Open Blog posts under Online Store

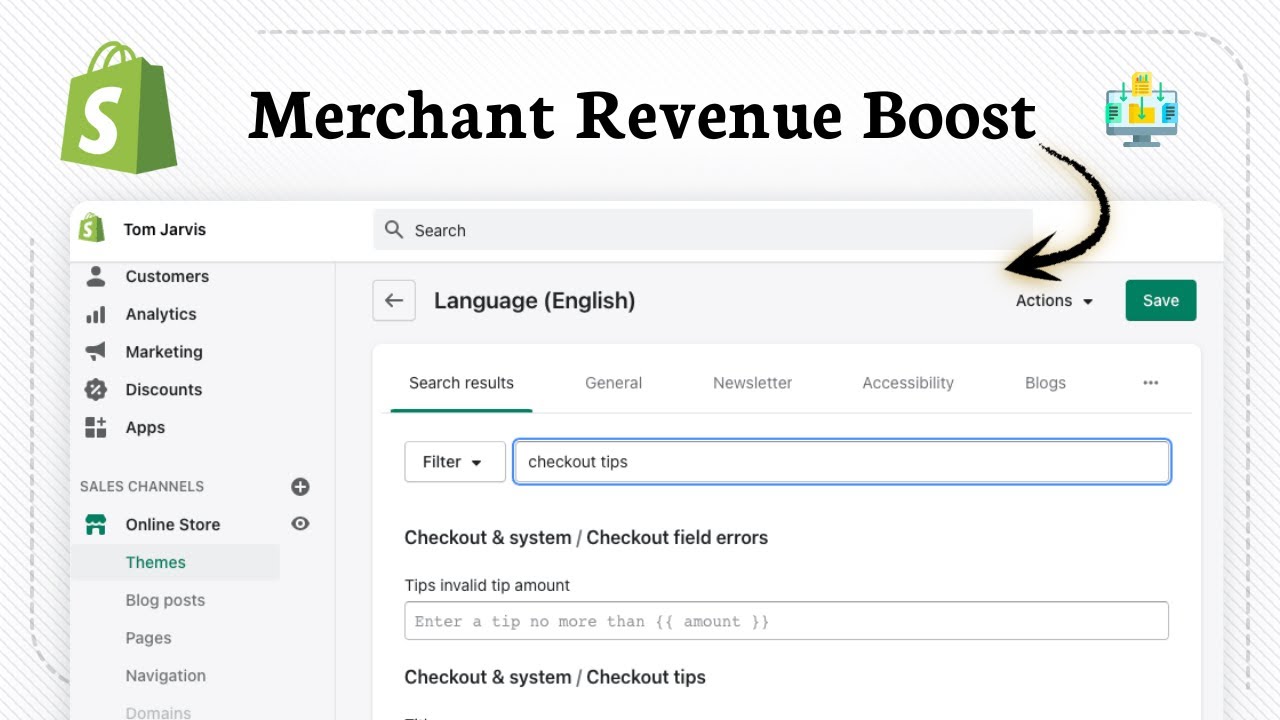(x=165, y=600)
